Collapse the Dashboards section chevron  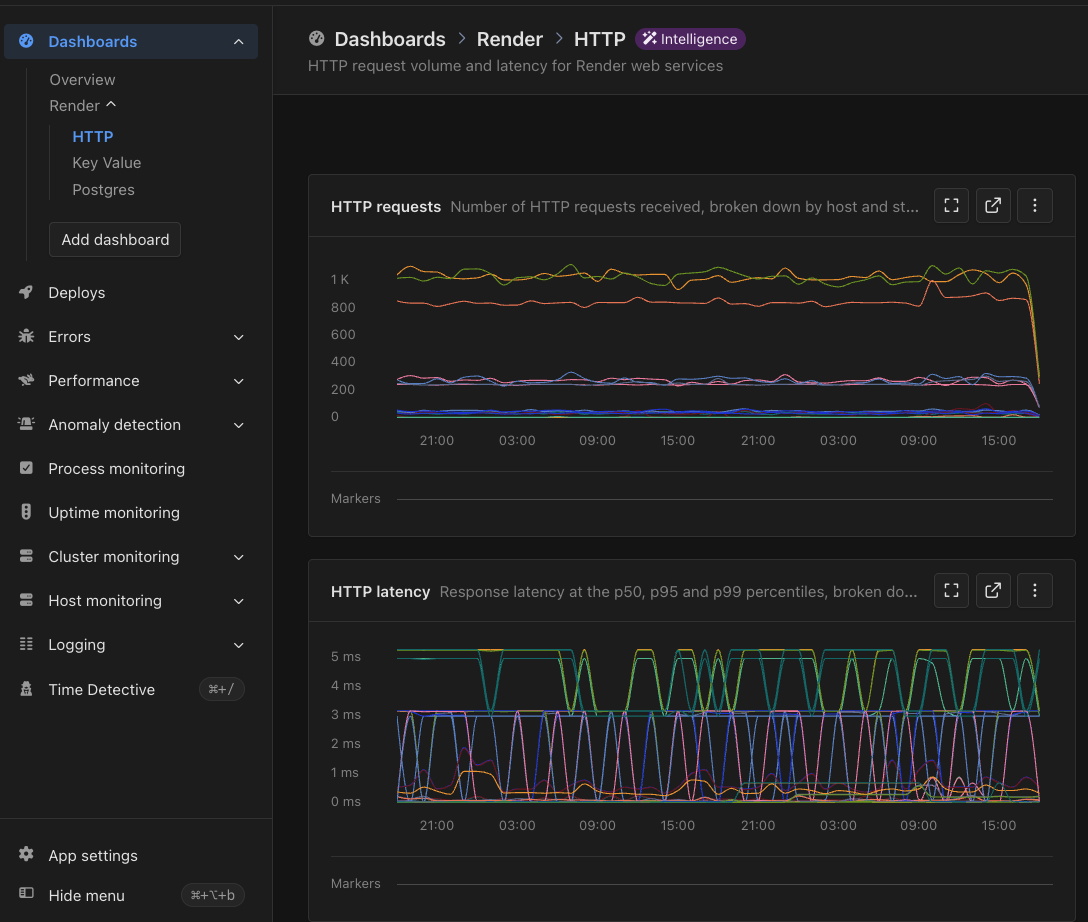[x=239, y=42]
